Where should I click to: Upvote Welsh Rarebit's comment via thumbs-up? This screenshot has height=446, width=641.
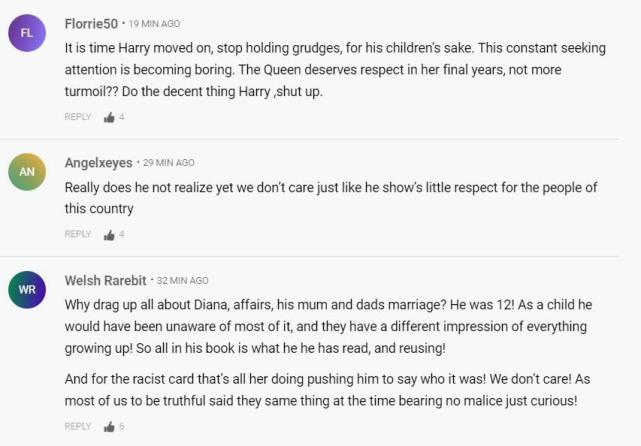(109, 427)
